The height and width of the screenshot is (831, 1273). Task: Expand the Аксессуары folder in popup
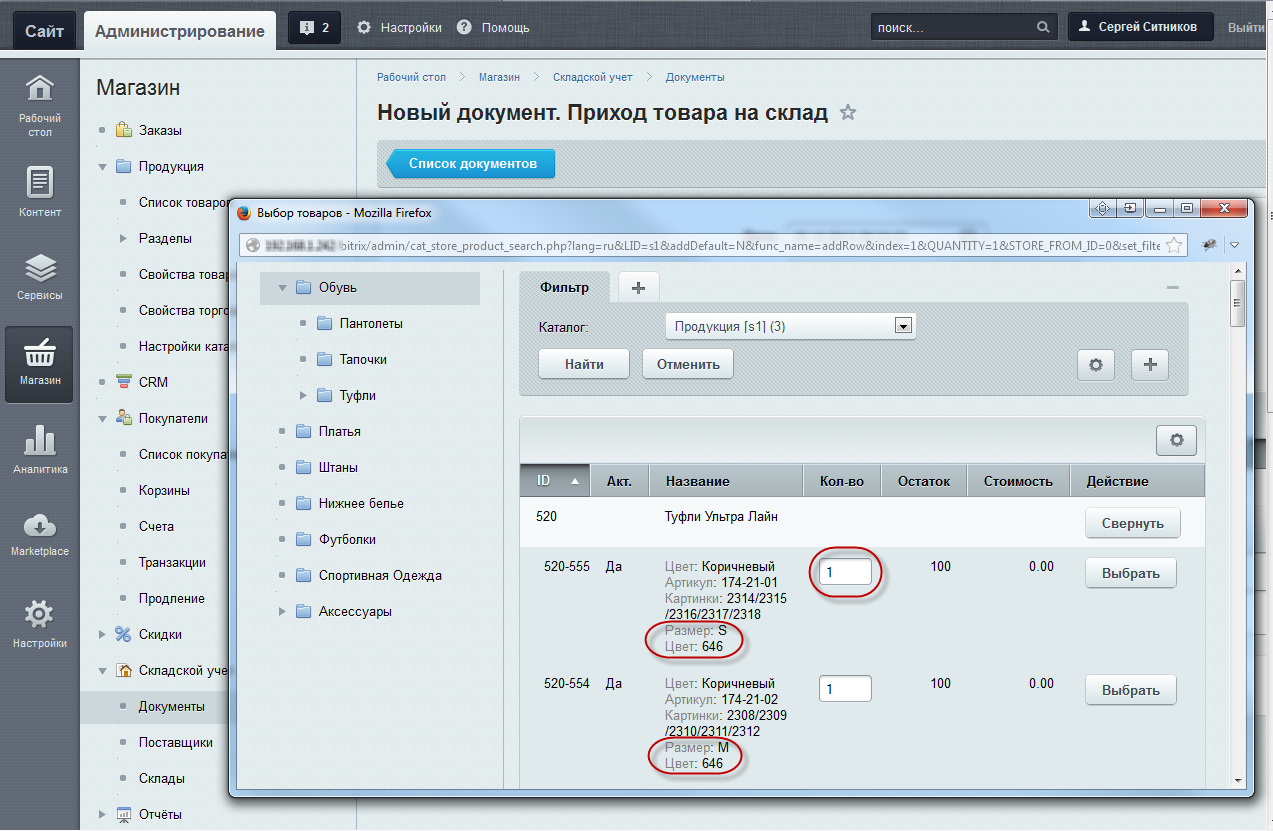(x=284, y=612)
